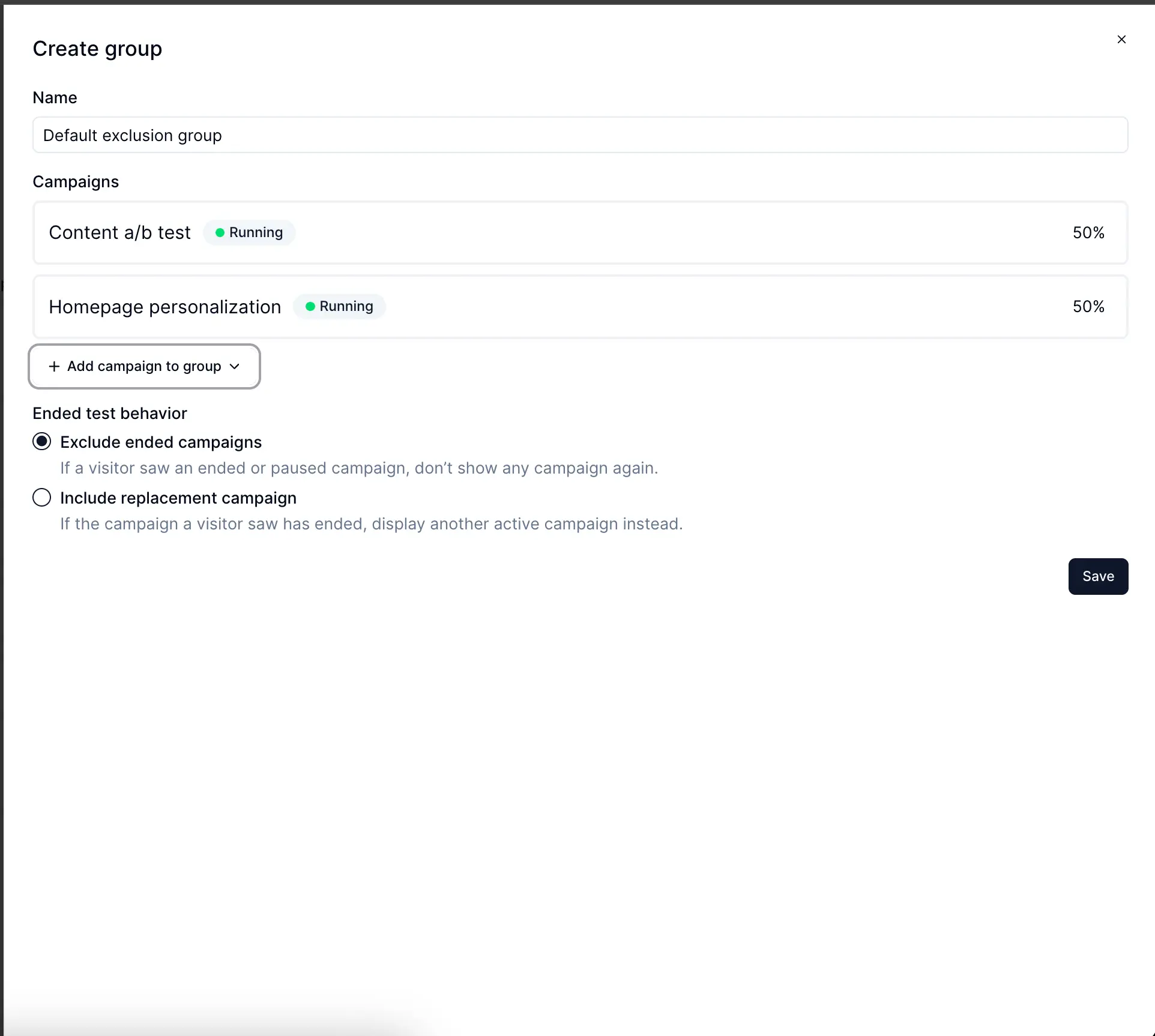Select the Exclude ended campaigns radio button
The width and height of the screenshot is (1155, 1036).
[x=41, y=441]
